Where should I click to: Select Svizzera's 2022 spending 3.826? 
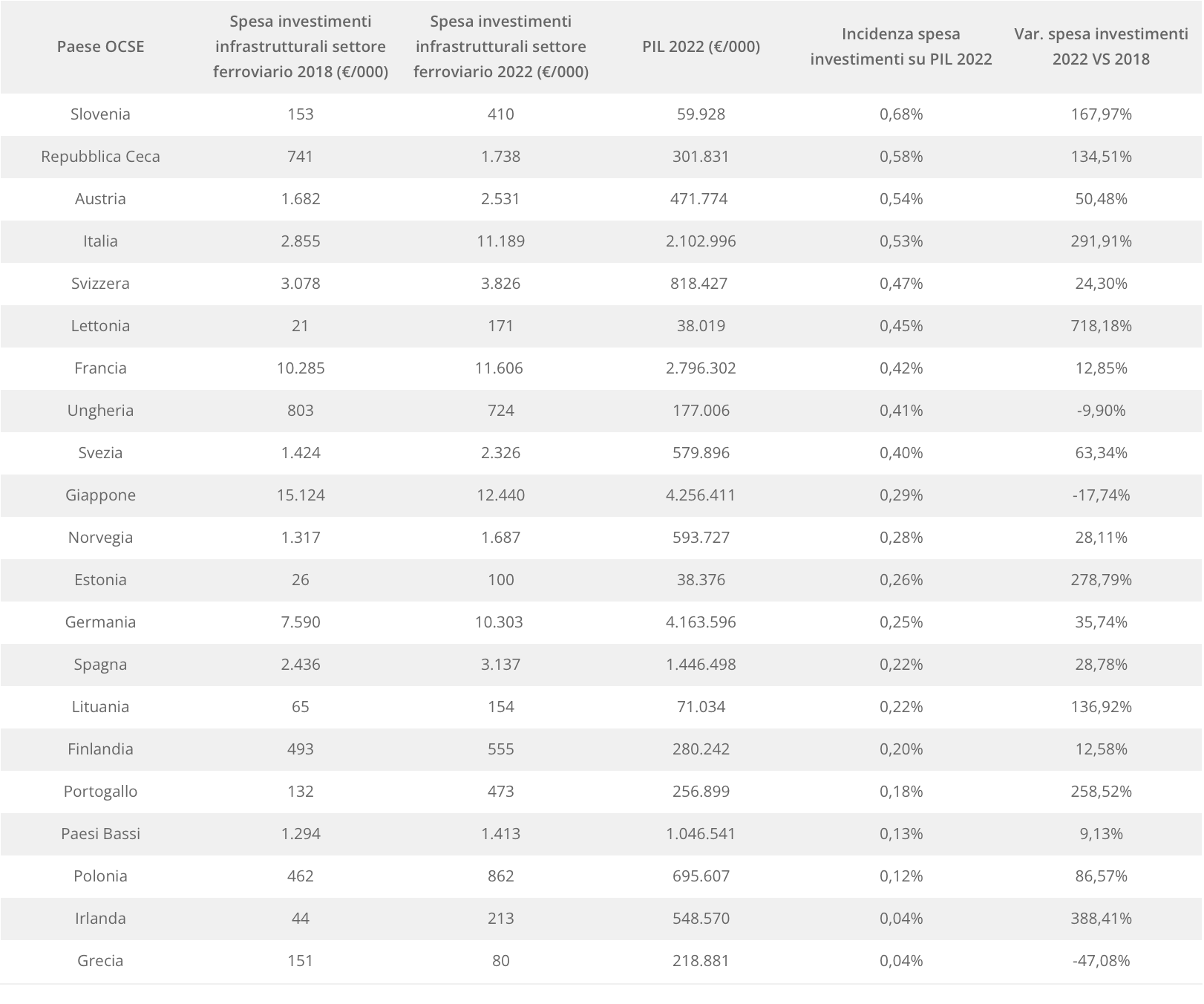click(x=500, y=284)
